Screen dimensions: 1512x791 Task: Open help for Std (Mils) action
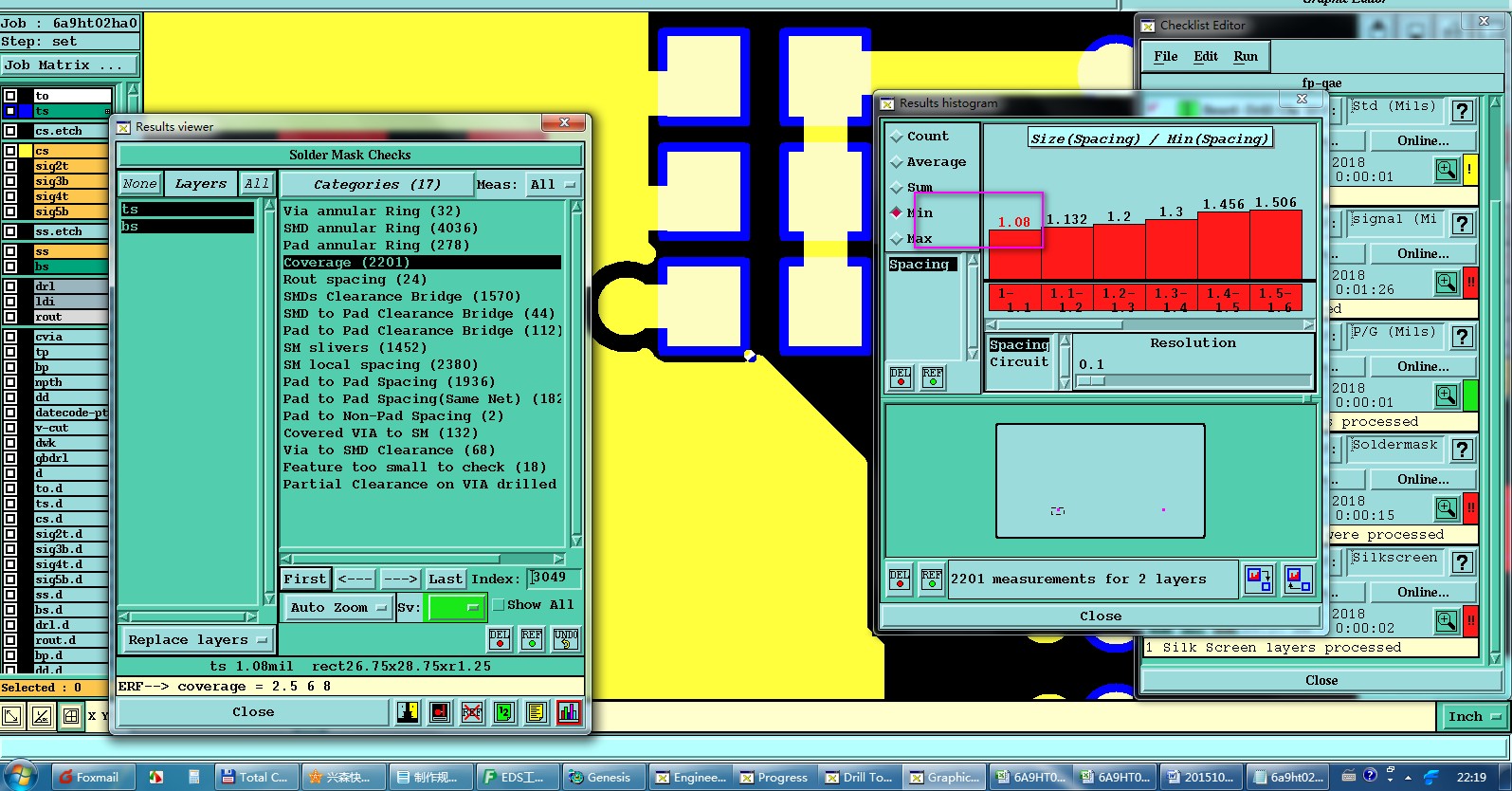coord(1463,111)
